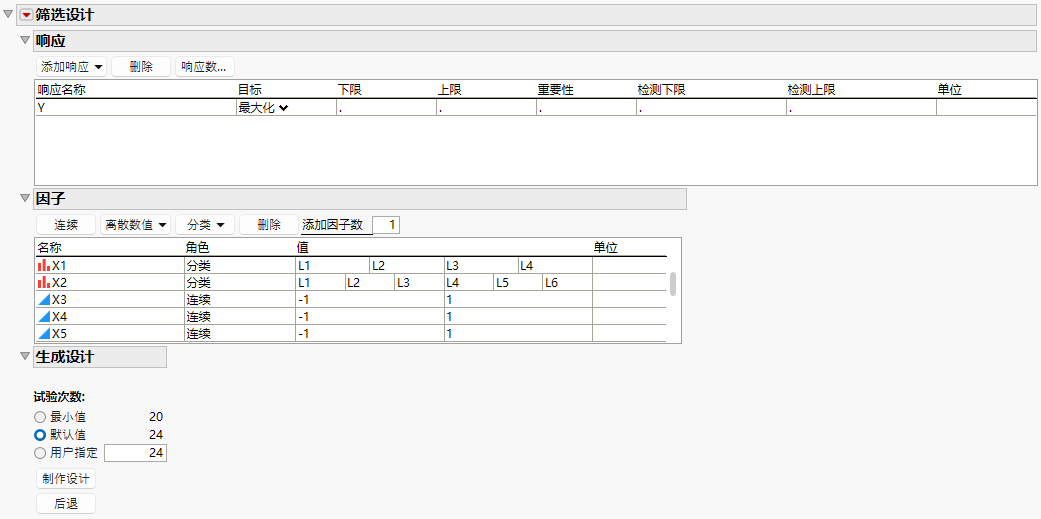
Task: Click the 重要性 cell for response Y
Action: [x=586, y=108]
